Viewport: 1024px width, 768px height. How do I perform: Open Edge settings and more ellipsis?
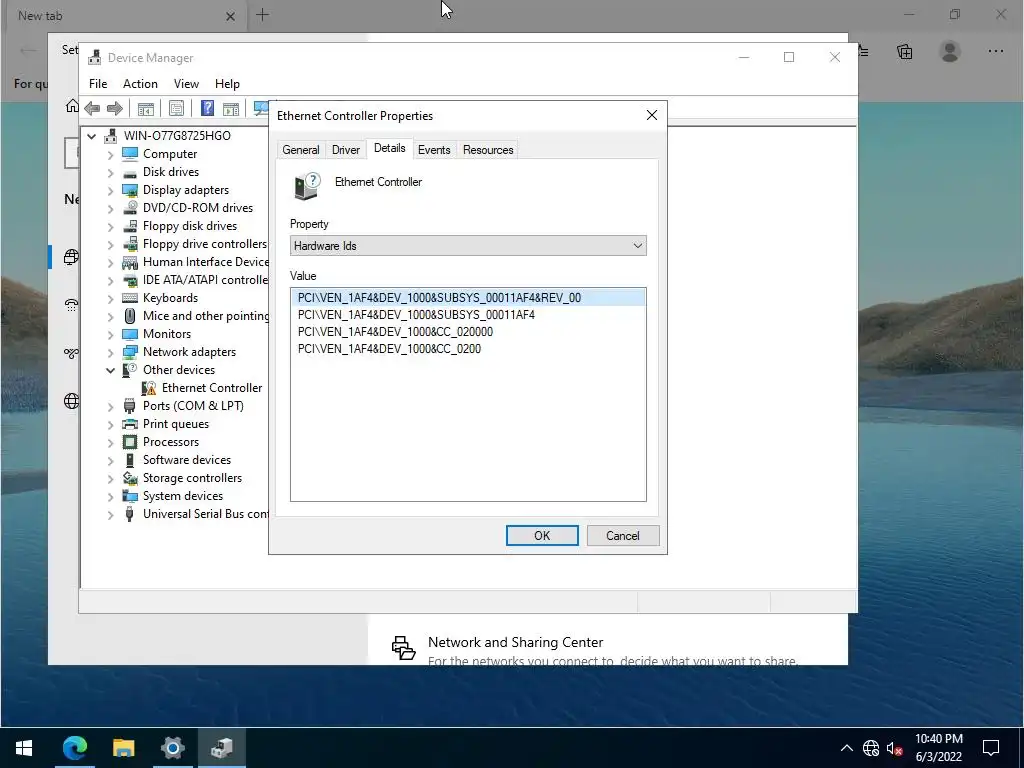pos(996,52)
